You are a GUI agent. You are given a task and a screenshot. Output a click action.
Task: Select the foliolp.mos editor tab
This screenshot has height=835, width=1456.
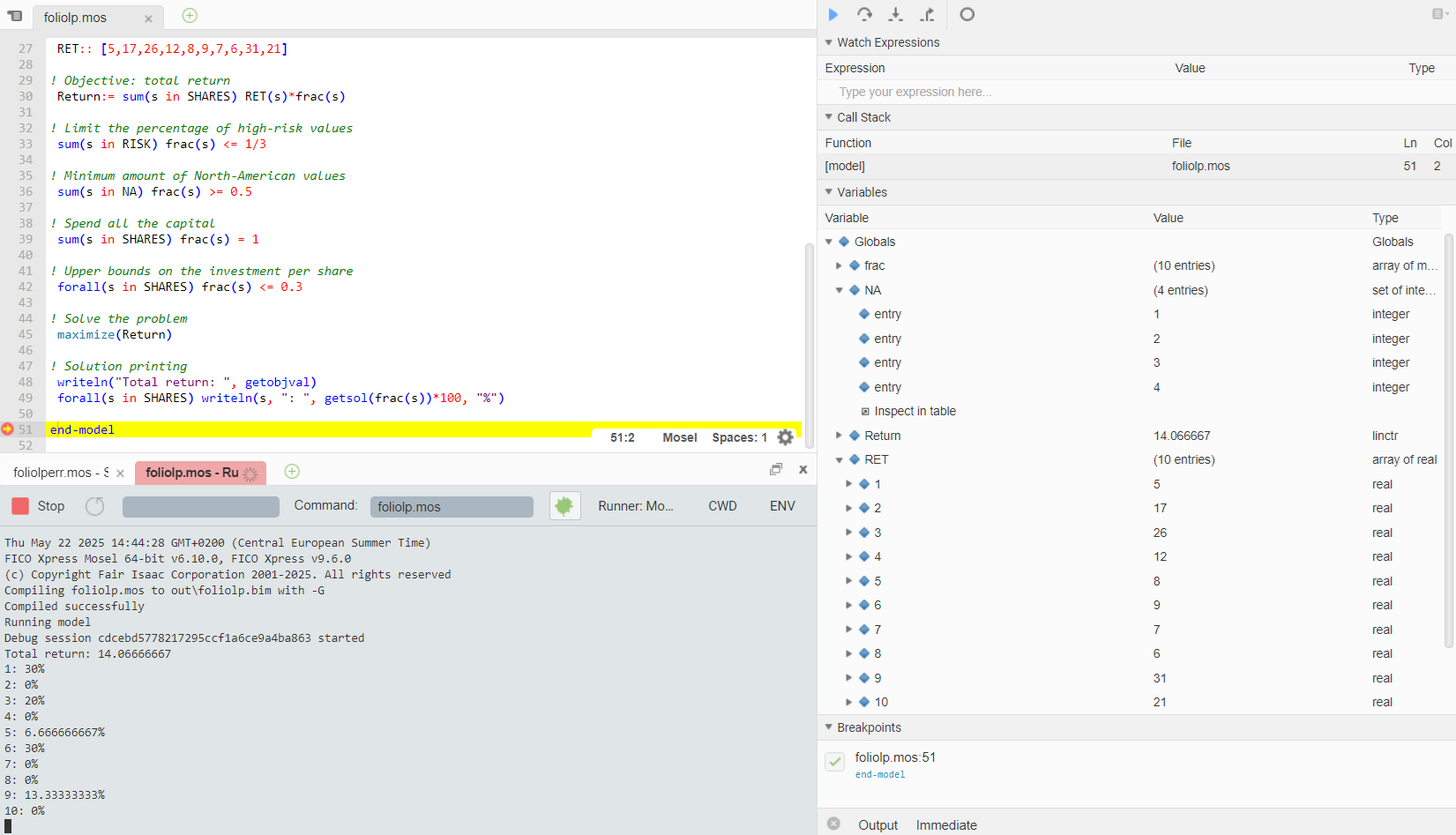pos(78,16)
